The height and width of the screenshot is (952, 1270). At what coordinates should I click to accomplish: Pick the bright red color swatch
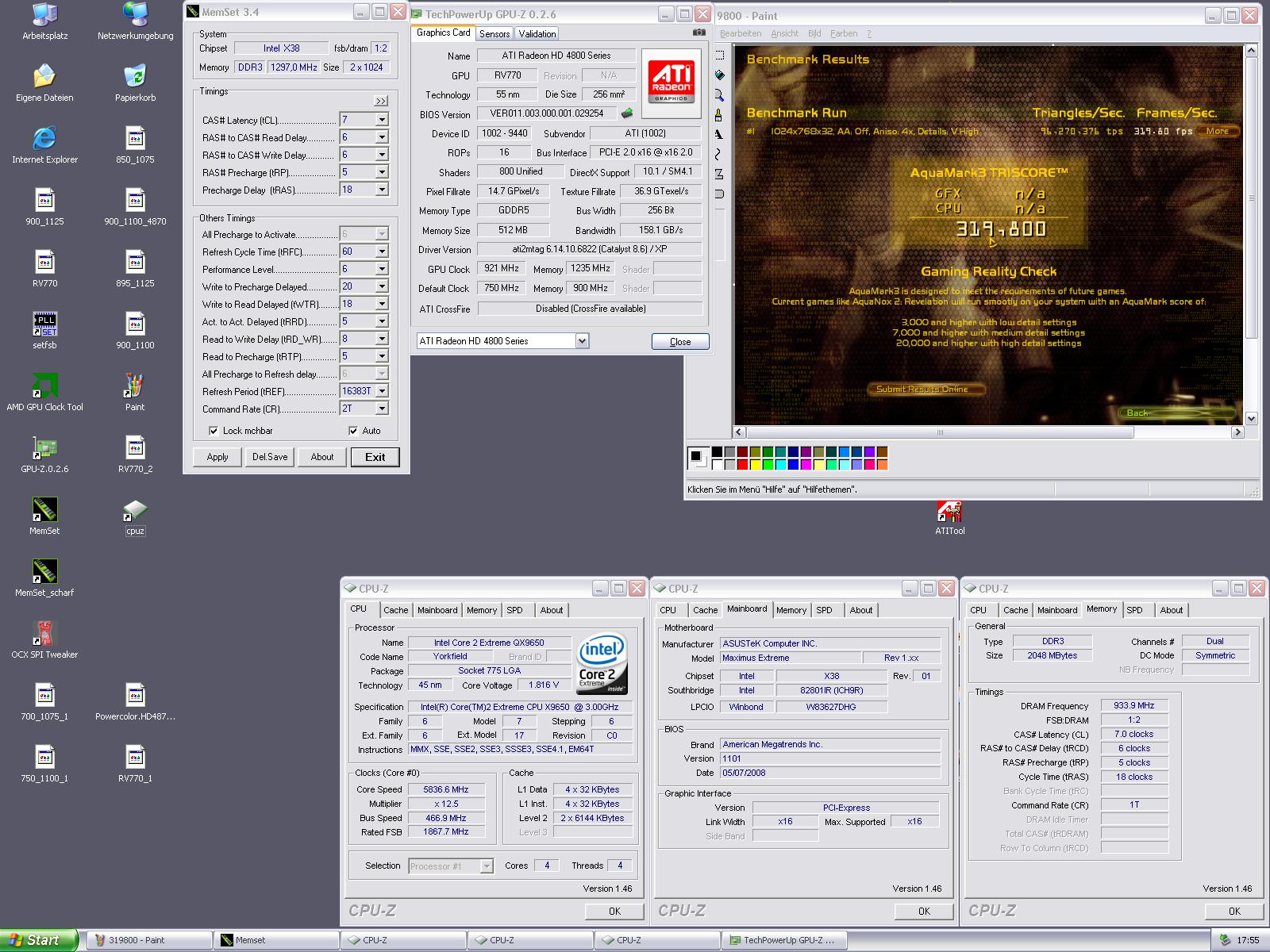tap(743, 465)
